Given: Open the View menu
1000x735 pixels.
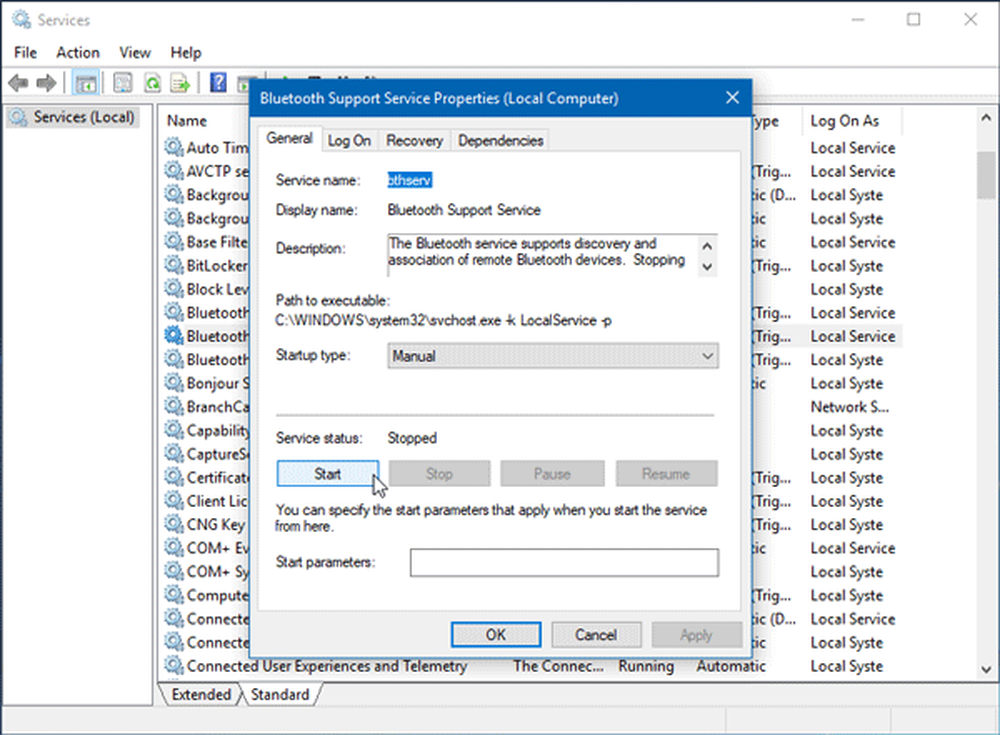Looking at the screenshot, I should pyautogui.click(x=135, y=52).
